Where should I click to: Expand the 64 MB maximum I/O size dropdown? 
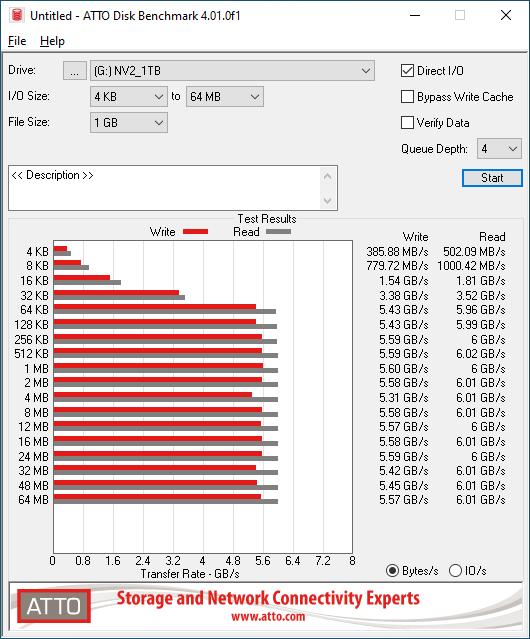225,97
